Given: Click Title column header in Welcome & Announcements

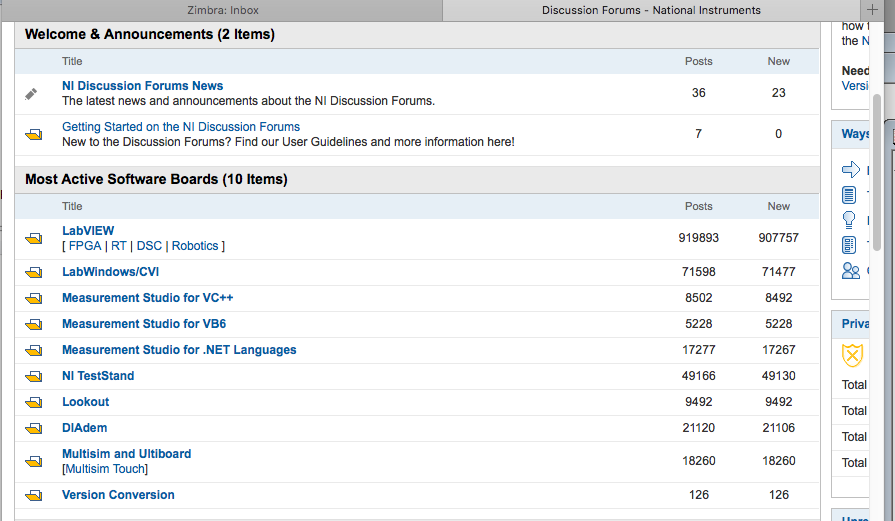Looking at the screenshot, I should [x=72, y=61].
